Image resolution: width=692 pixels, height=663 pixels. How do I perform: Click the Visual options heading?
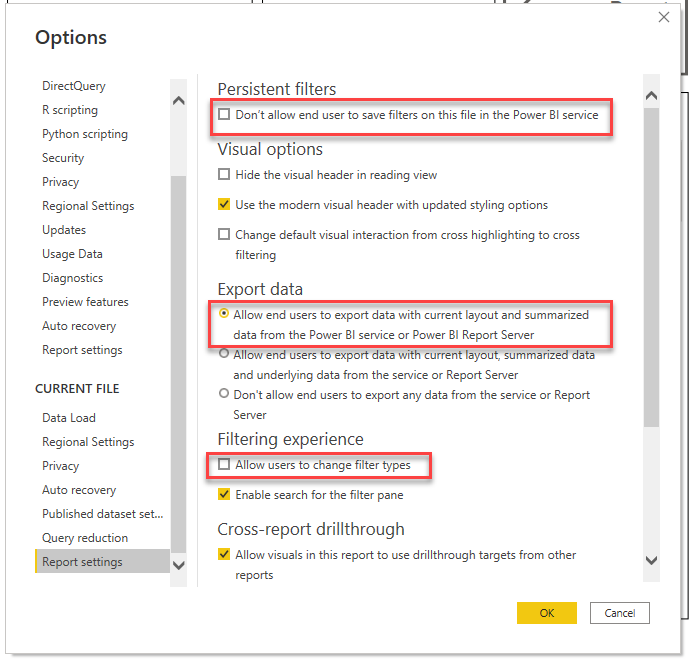point(270,149)
